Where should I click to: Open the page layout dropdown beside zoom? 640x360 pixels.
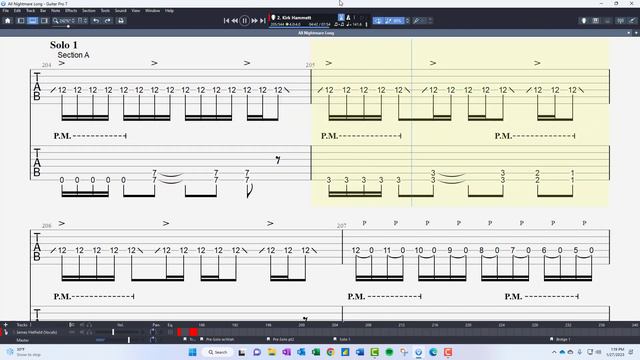coord(82,21)
